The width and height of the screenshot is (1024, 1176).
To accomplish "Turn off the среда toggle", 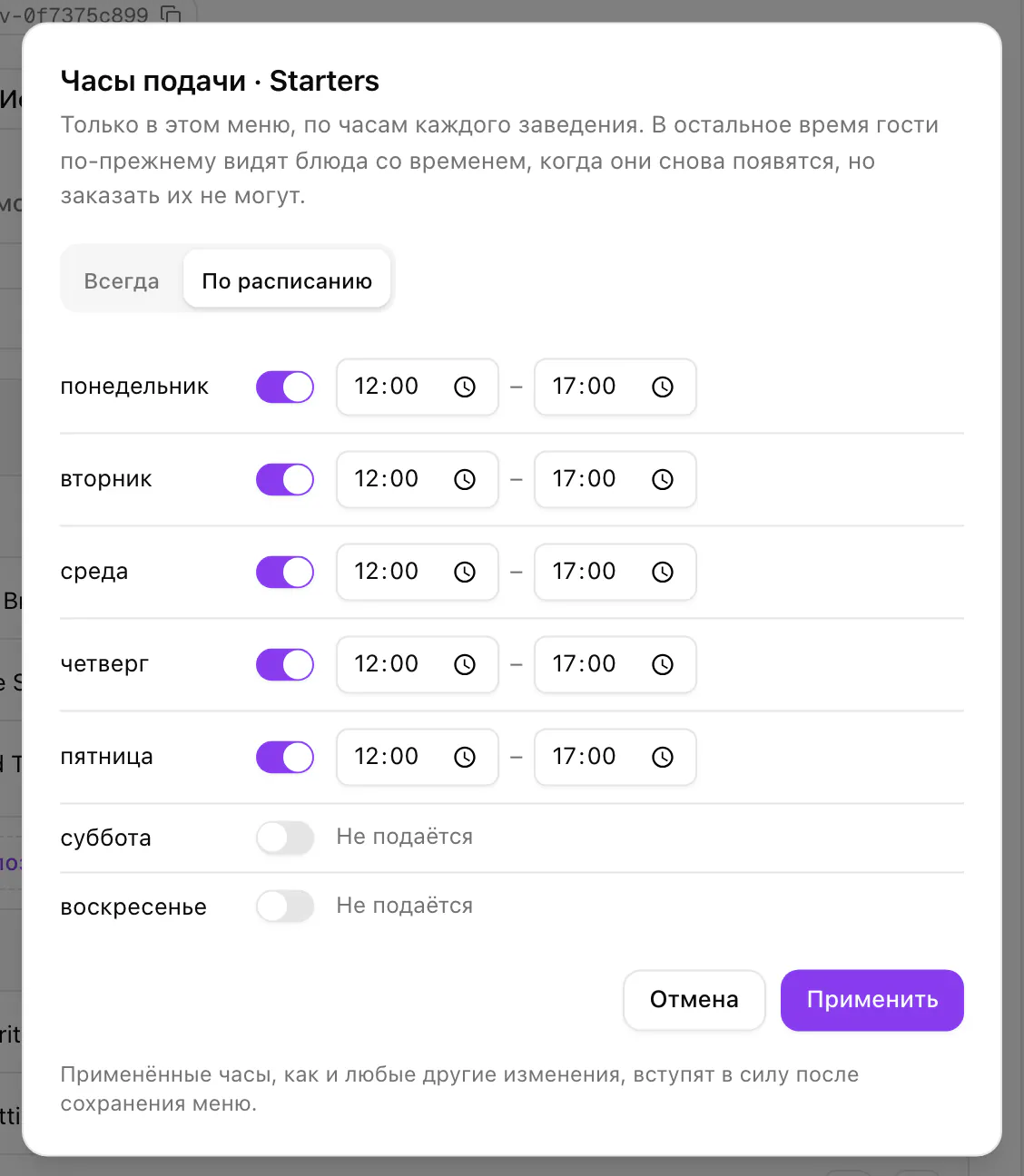I will tap(285, 573).
